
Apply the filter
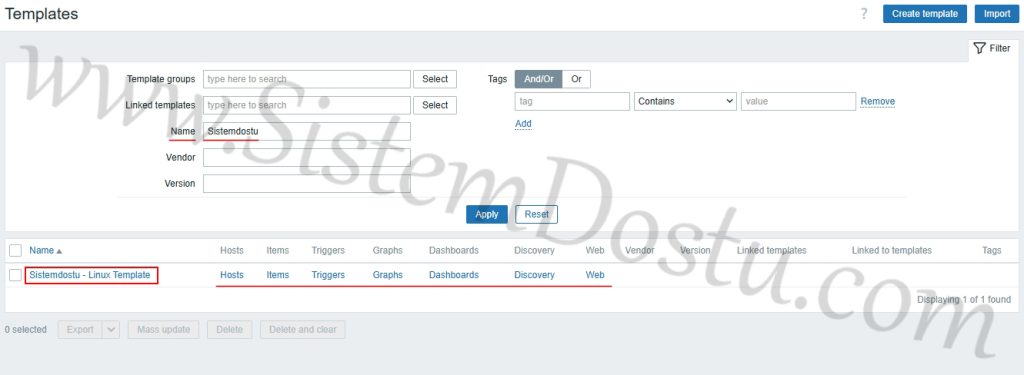pos(487,214)
